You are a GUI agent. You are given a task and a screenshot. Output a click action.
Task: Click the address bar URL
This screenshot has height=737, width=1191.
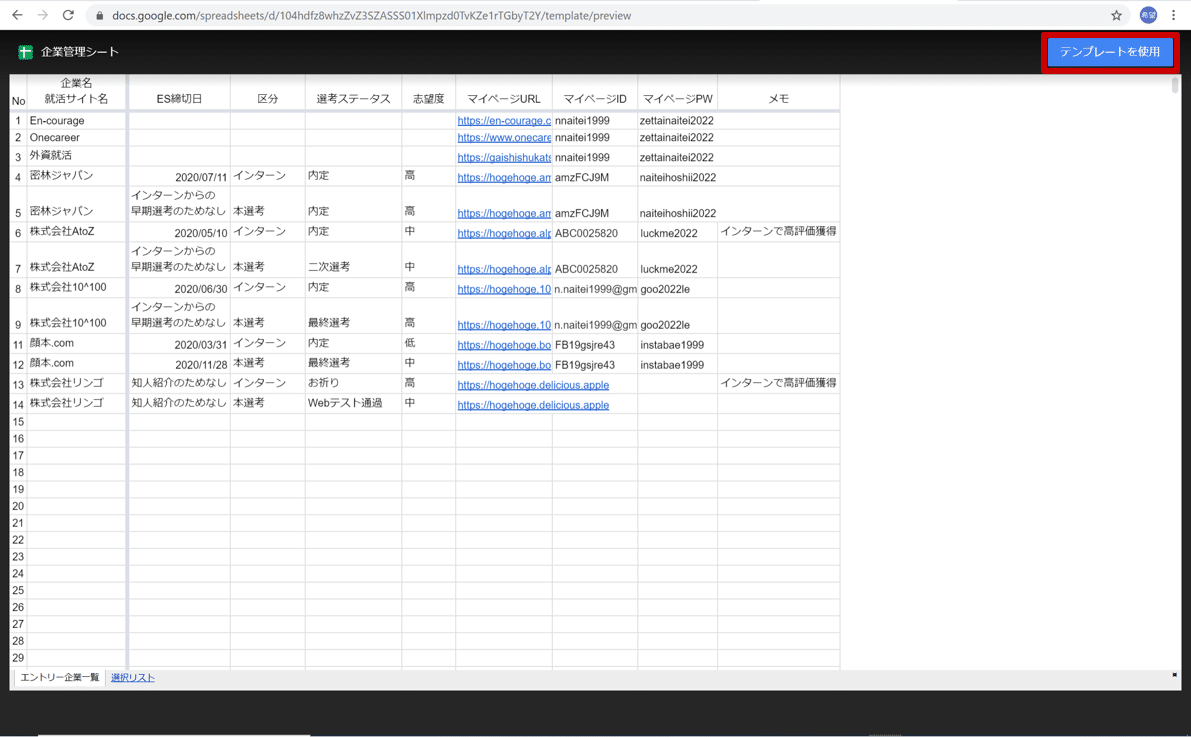click(371, 15)
